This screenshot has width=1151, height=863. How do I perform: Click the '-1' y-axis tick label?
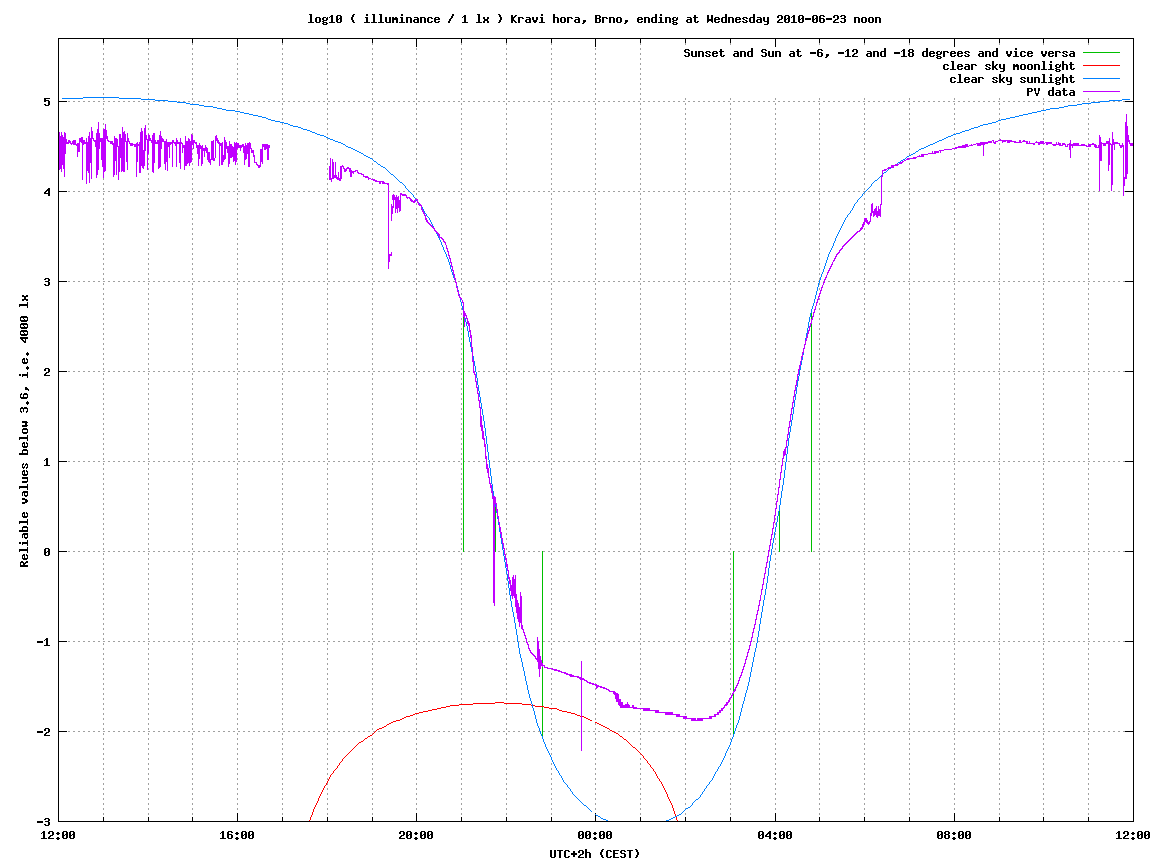(x=44, y=642)
